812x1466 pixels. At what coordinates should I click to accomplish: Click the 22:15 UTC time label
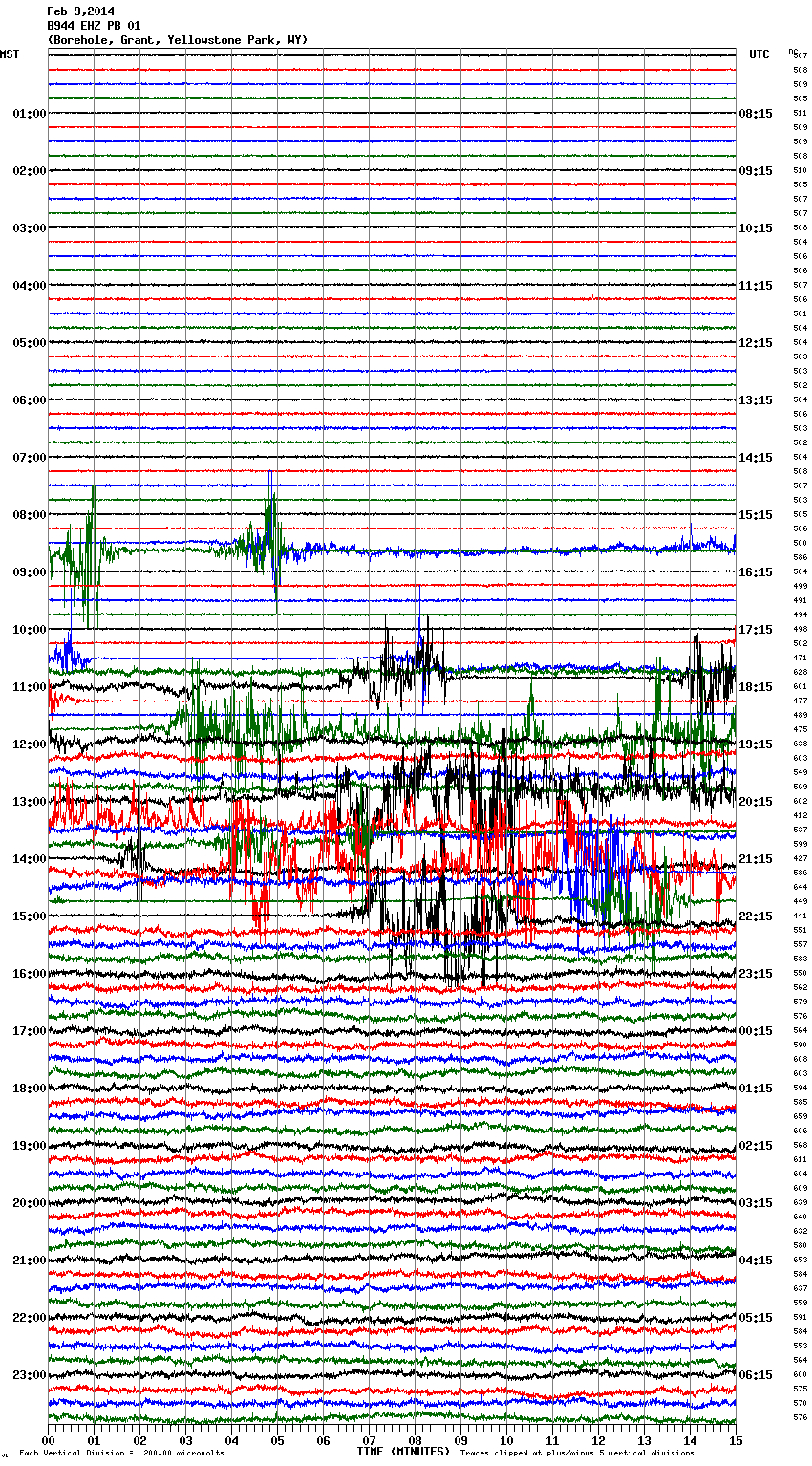point(756,916)
